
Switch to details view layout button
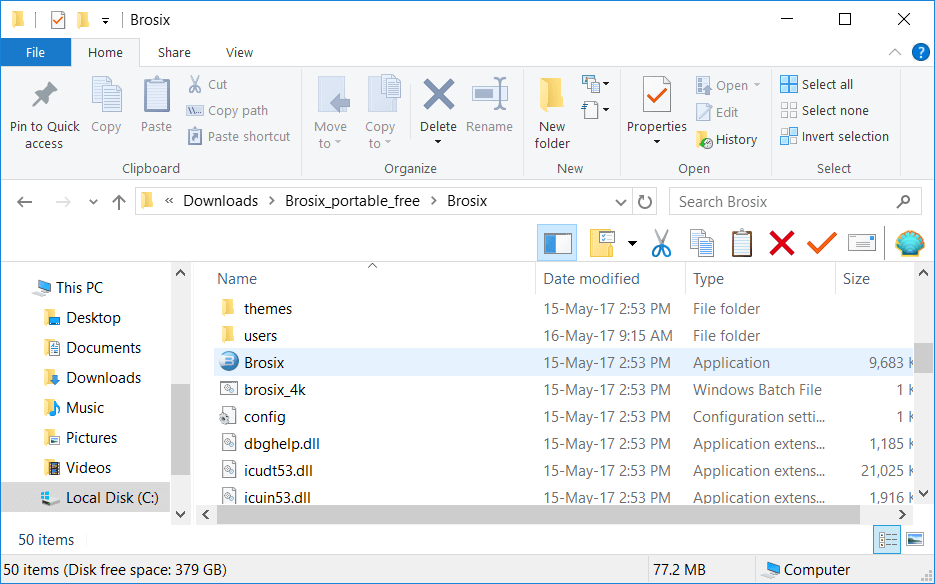[x=887, y=540]
